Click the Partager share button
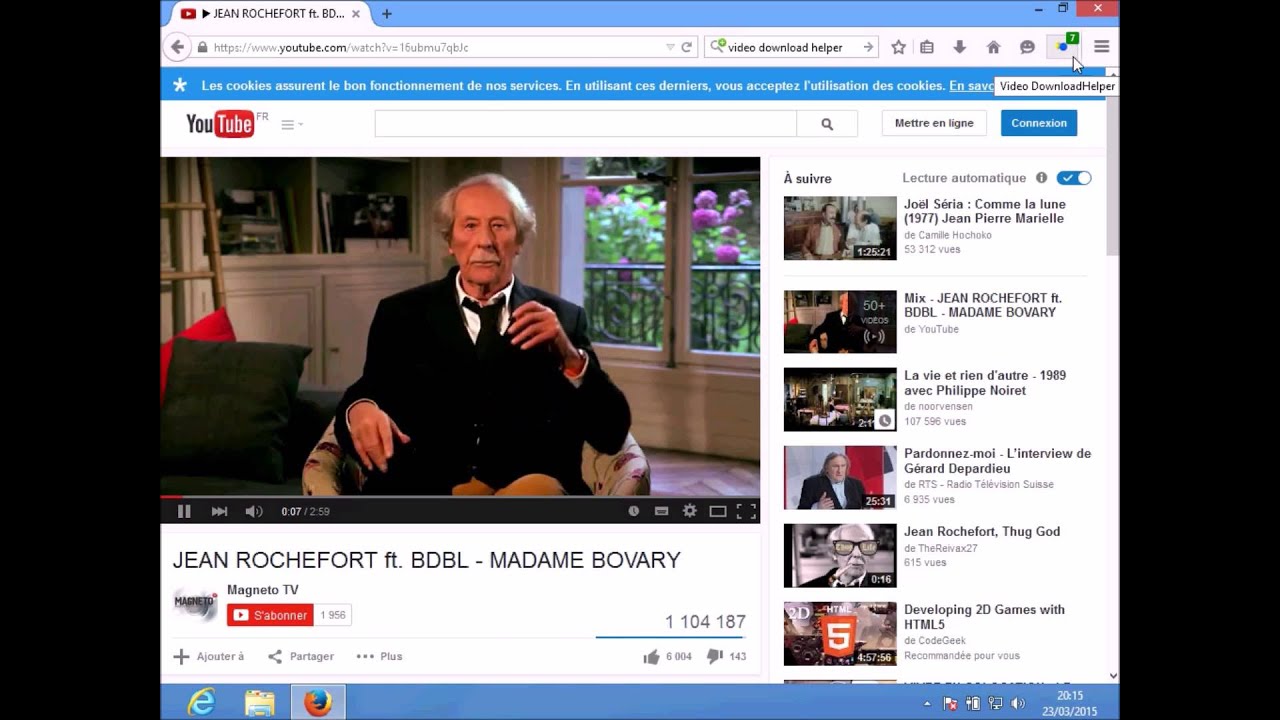The image size is (1280, 720). pyautogui.click(x=301, y=656)
